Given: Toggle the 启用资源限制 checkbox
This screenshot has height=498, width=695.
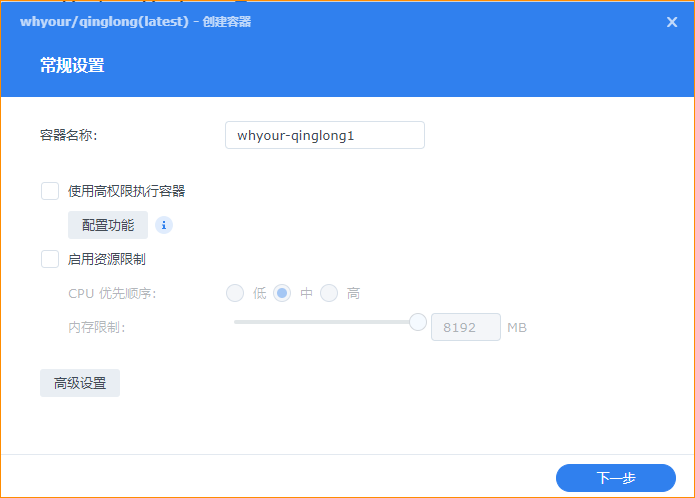Looking at the screenshot, I should point(50,259).
